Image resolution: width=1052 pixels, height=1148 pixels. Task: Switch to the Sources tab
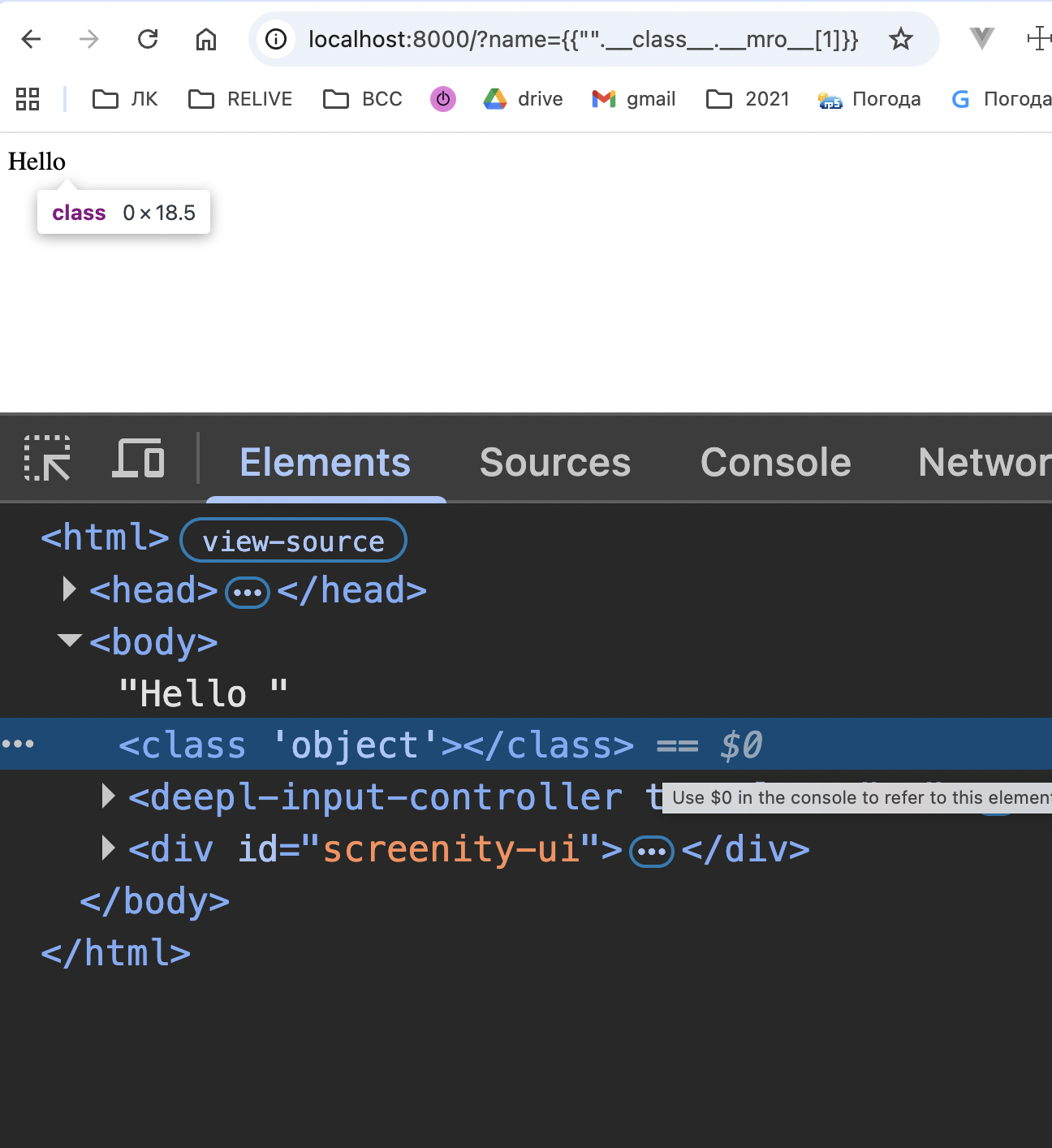(555, 462)
